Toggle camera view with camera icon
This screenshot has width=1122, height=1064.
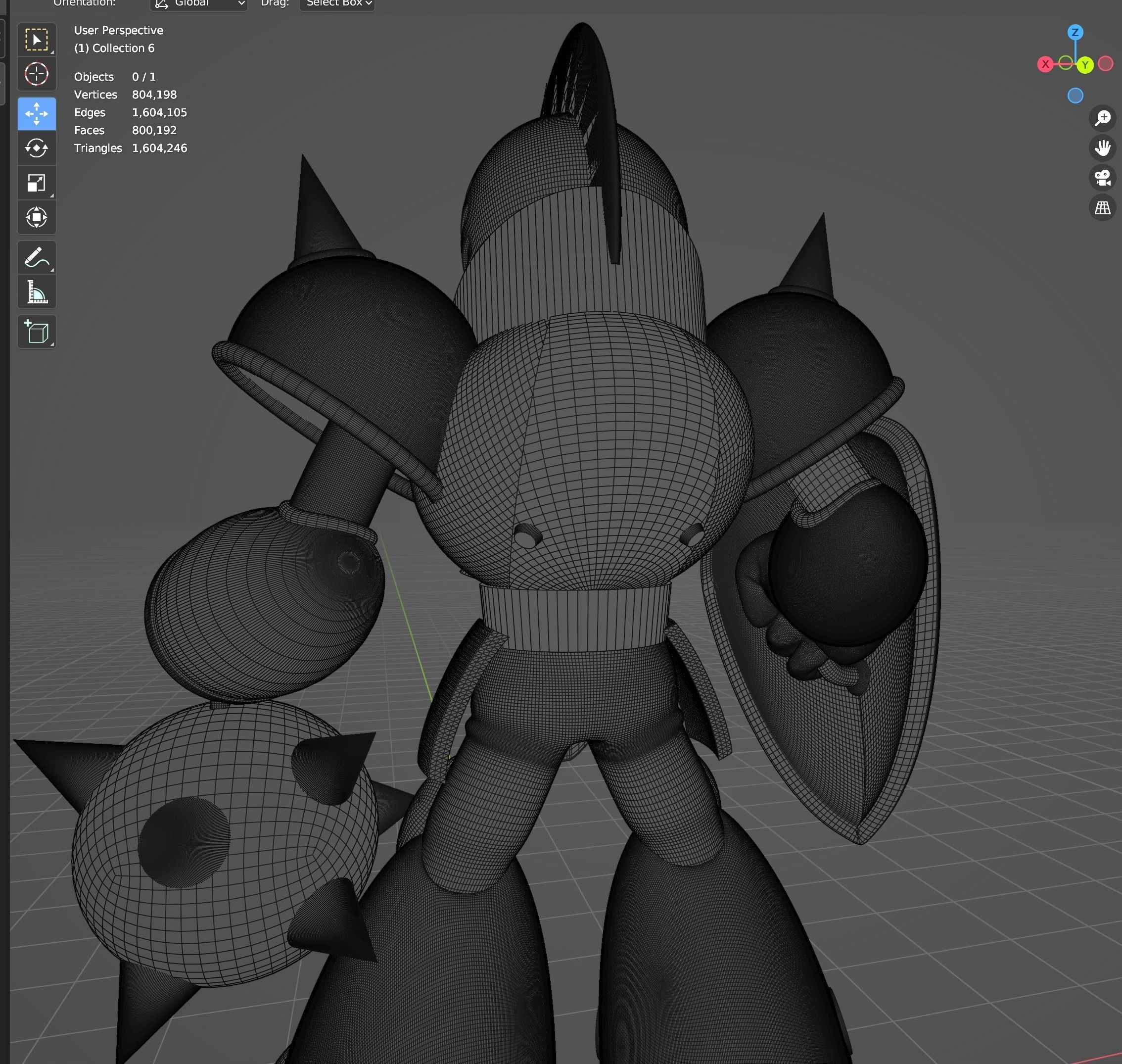(1102, 178)
